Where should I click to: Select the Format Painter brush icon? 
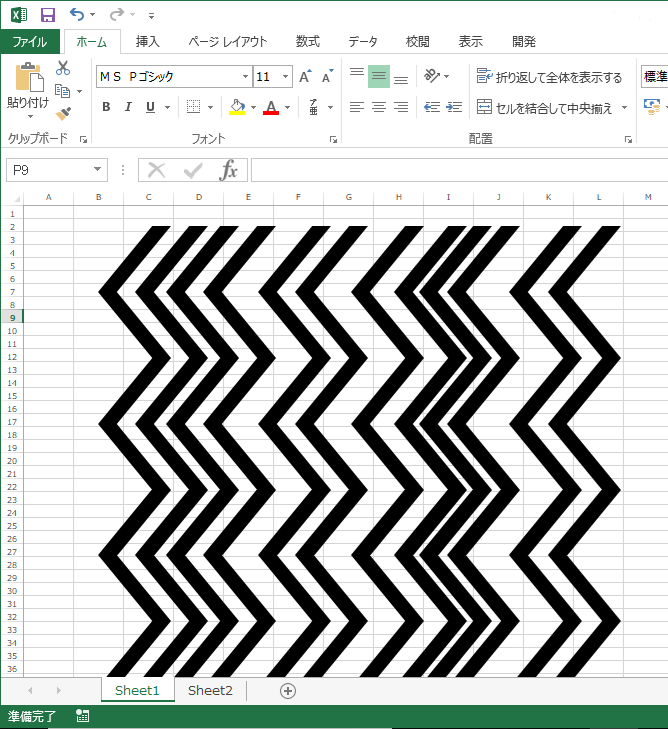point(63,113)
